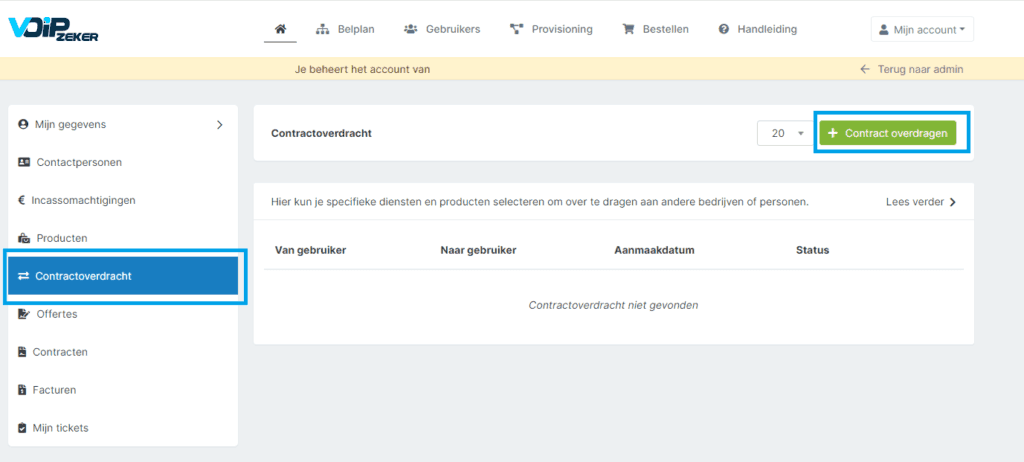Open Mijn gegevens in sidebar
Image resolution: width=1024 pixels, height=462 pixels.
coord(123,124)
